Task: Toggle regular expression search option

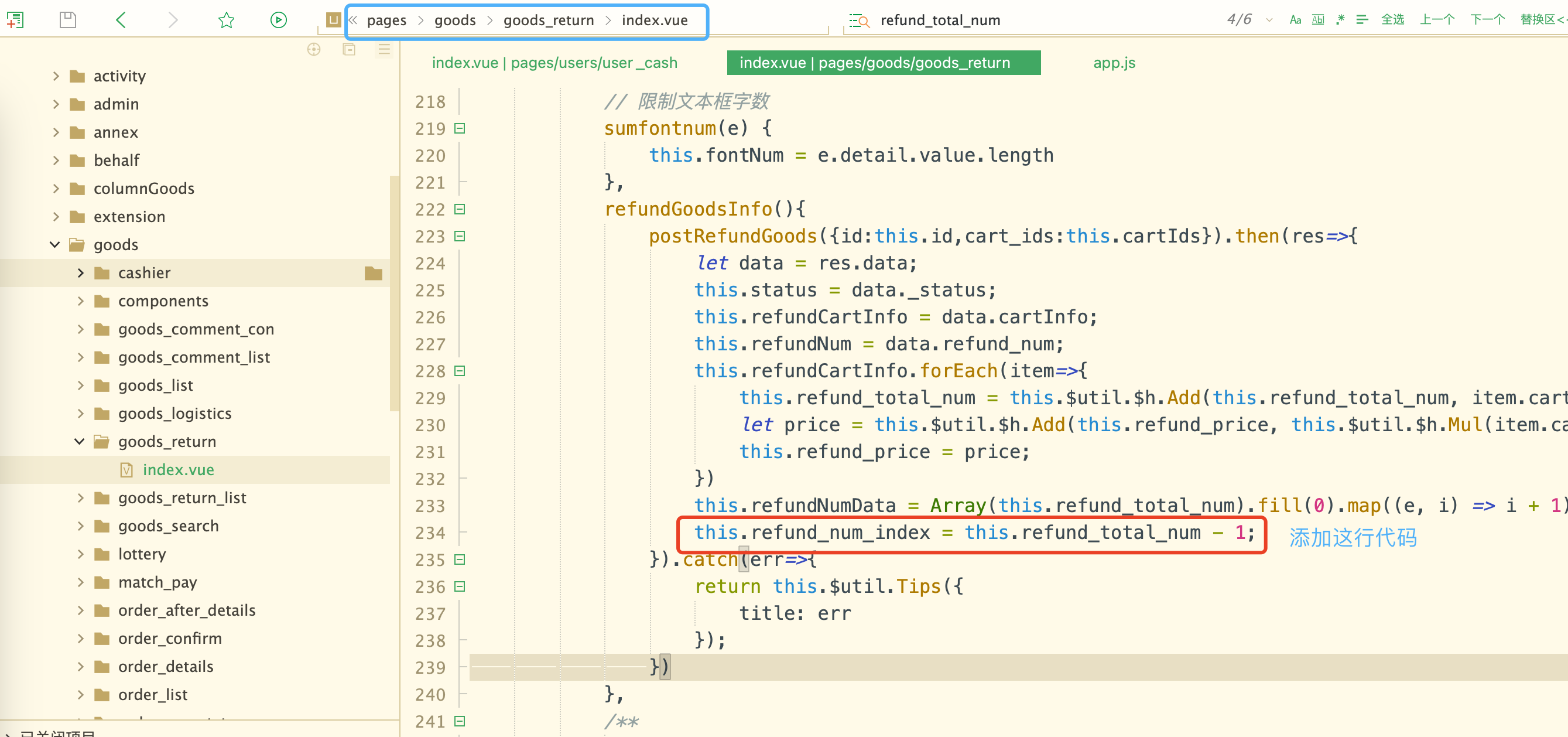Action: click(x=1340, y=20)
